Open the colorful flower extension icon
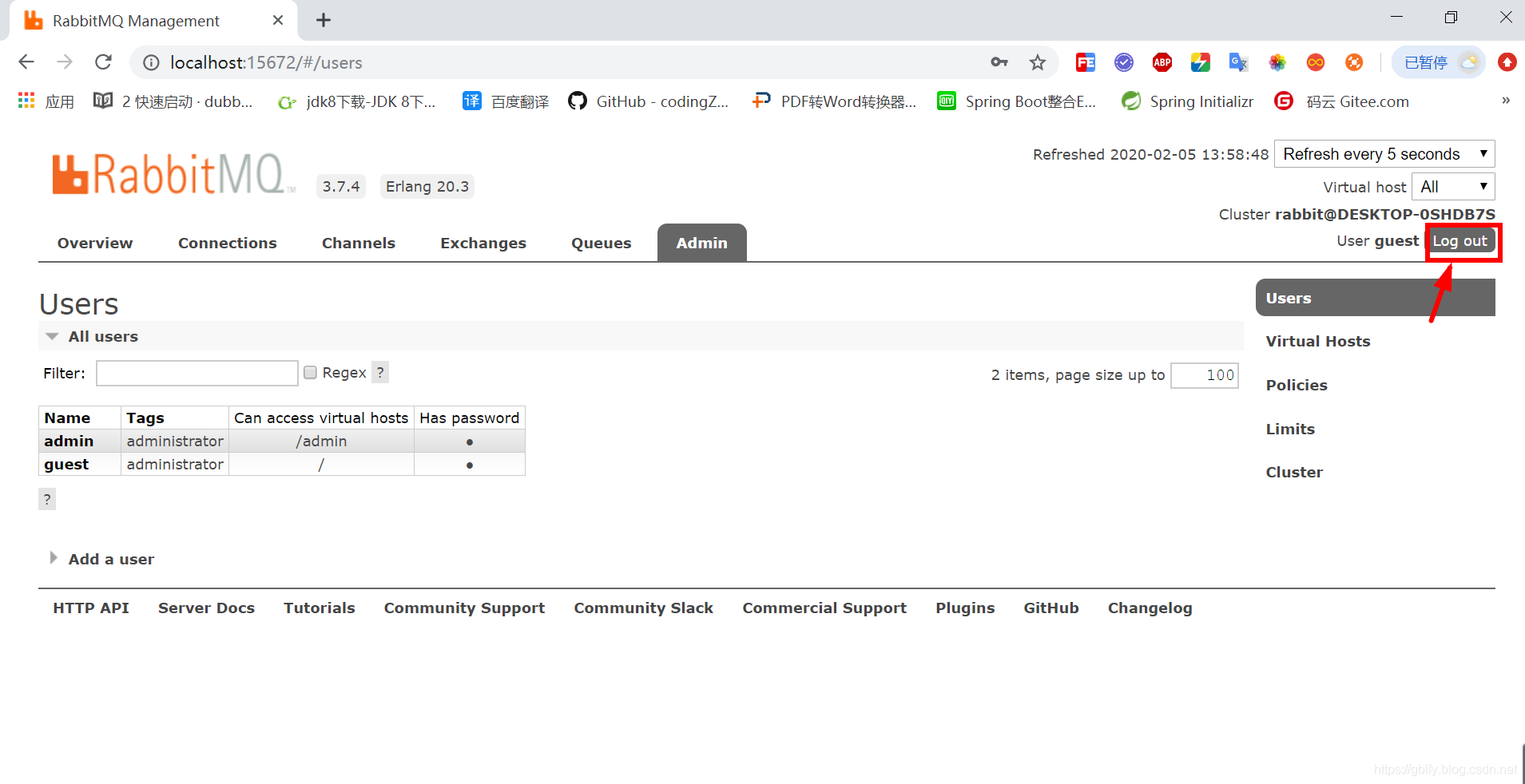Image resolution: width=1525 pixels, height=784 pixels. [1277, 62]
